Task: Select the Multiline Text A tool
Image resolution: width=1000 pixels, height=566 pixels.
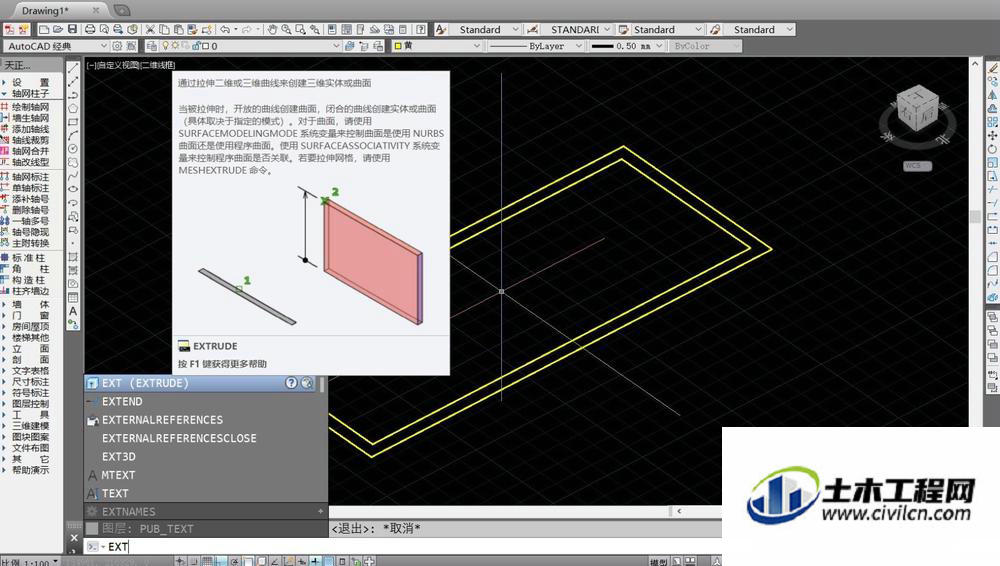Action: (x=73, y=311)
